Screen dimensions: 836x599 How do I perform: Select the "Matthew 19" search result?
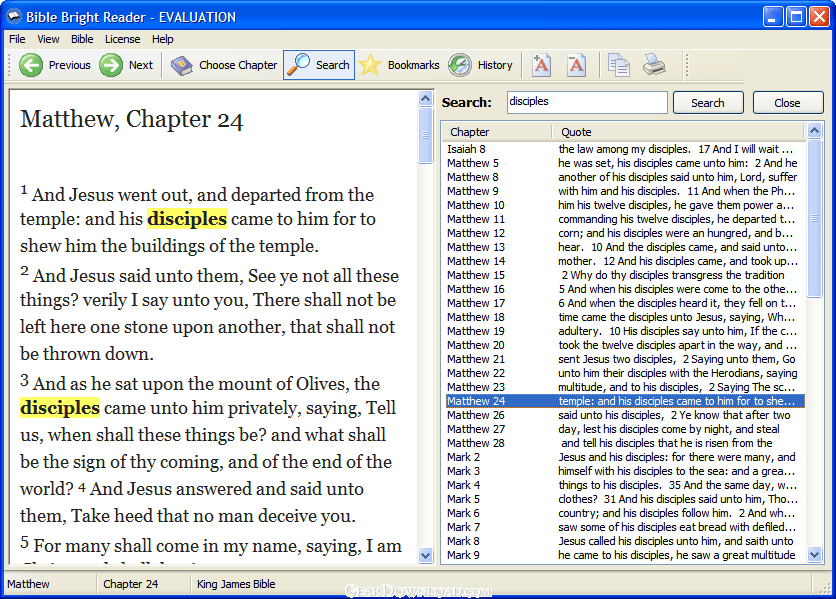click(625, 331)
